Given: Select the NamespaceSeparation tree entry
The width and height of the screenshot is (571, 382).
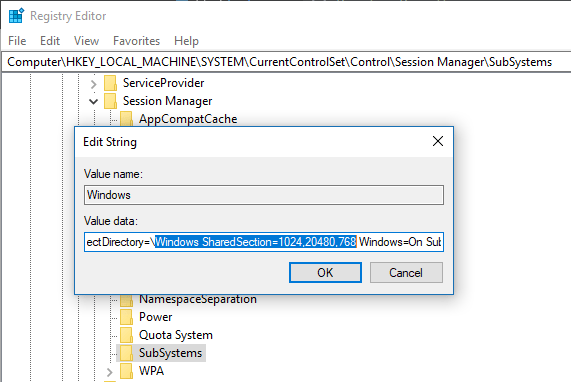Looking at the screenshot, I should coord(198,300).
